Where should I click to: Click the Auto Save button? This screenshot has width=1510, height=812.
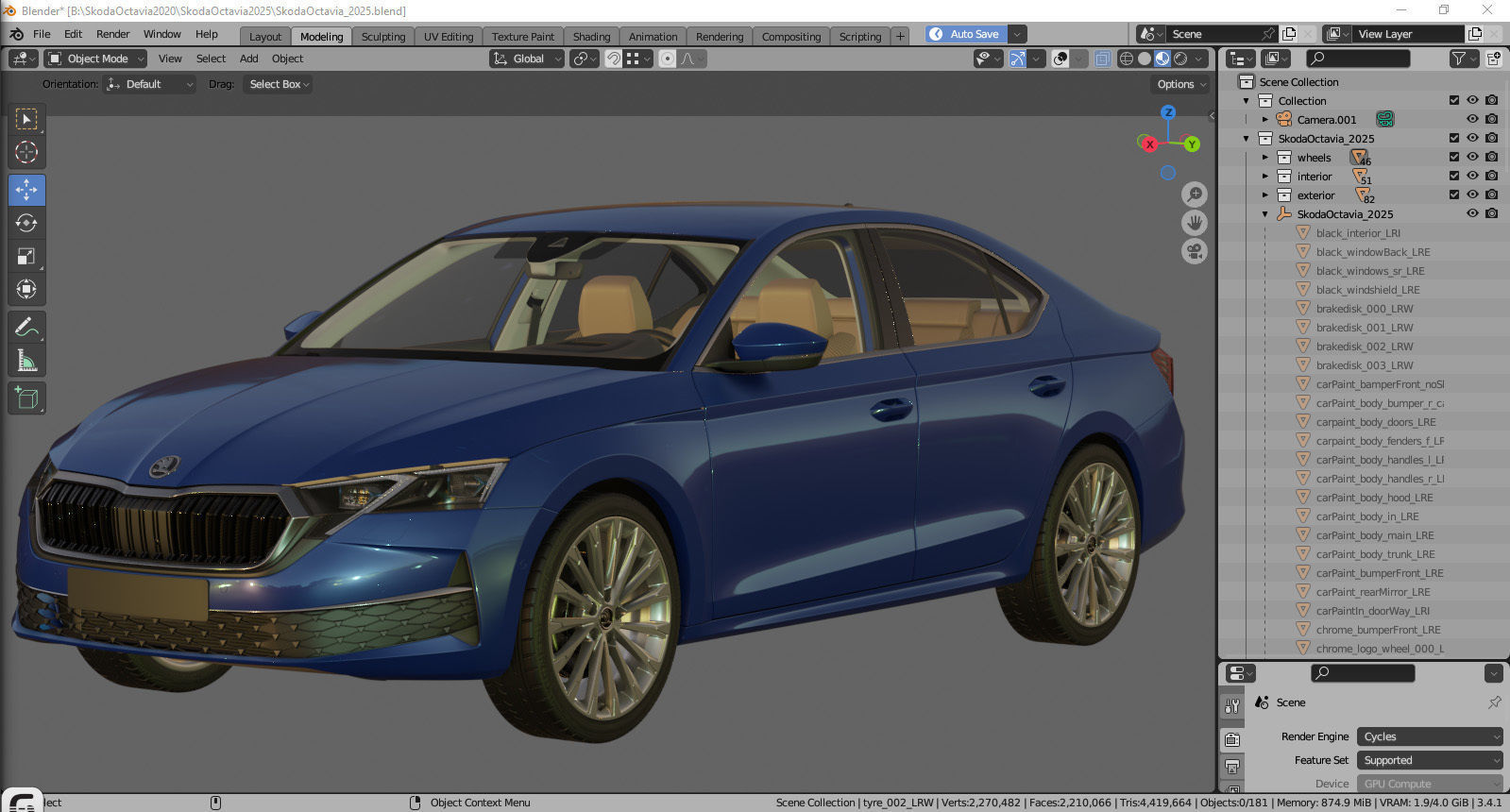tap(966, 34)
